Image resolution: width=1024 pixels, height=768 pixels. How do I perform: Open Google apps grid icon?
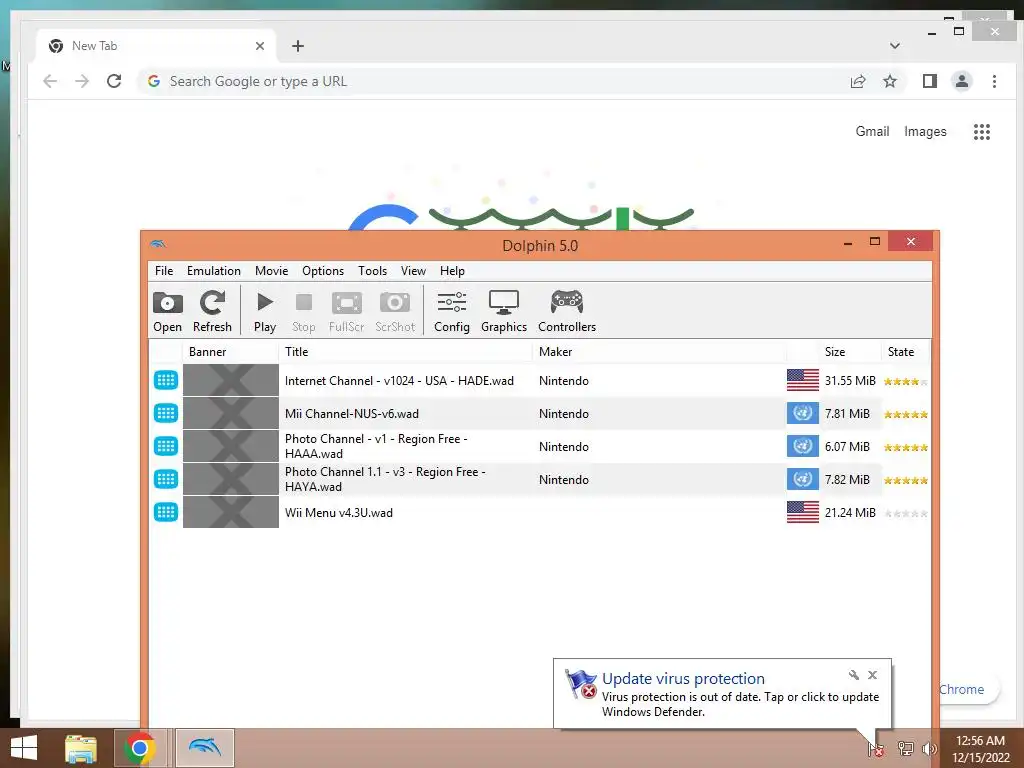tap(982, 132)
